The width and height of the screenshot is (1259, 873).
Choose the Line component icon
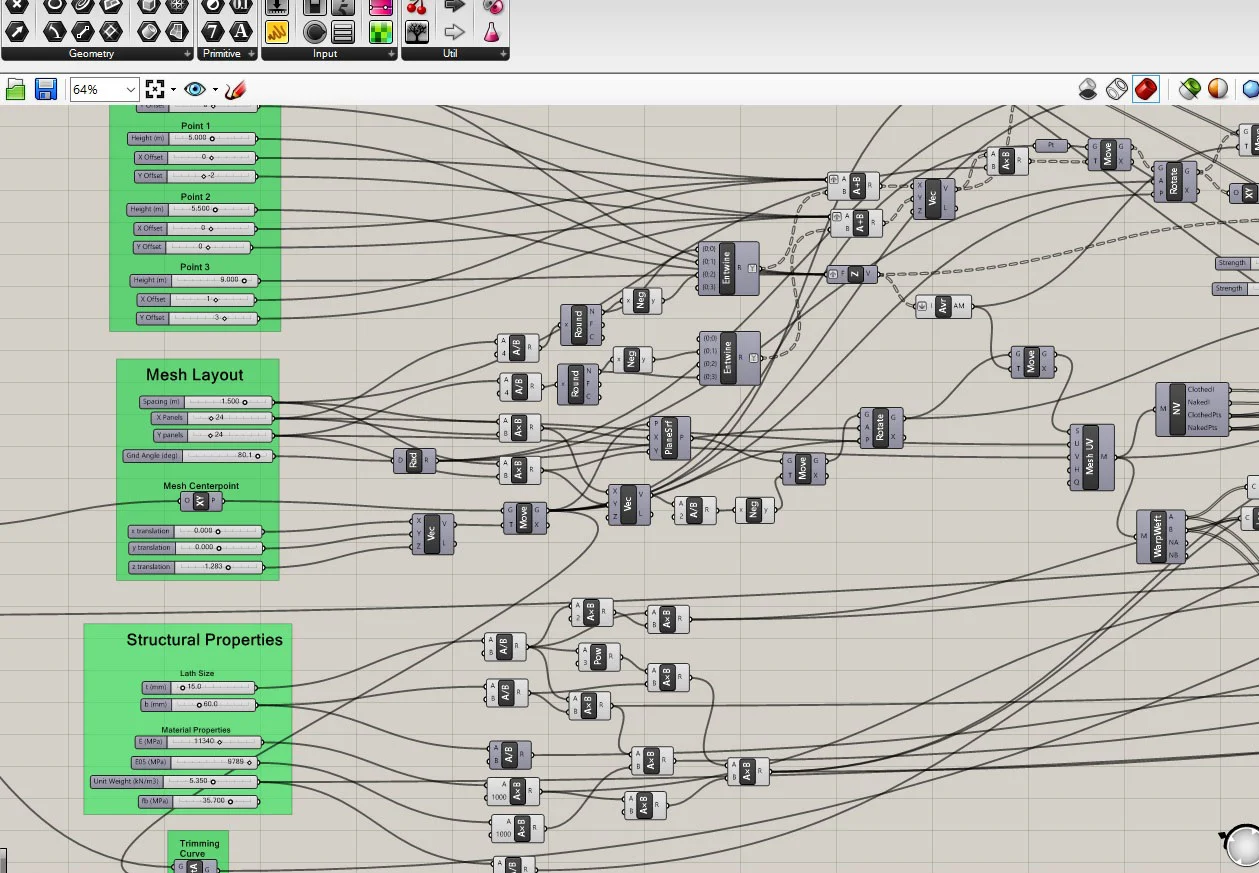pos(82,32)
